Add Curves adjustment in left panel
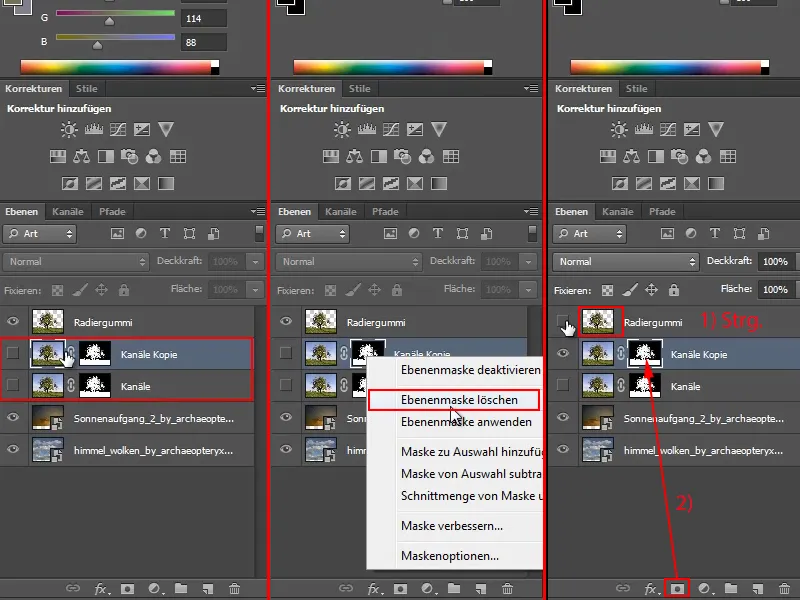 coord(118,129)
